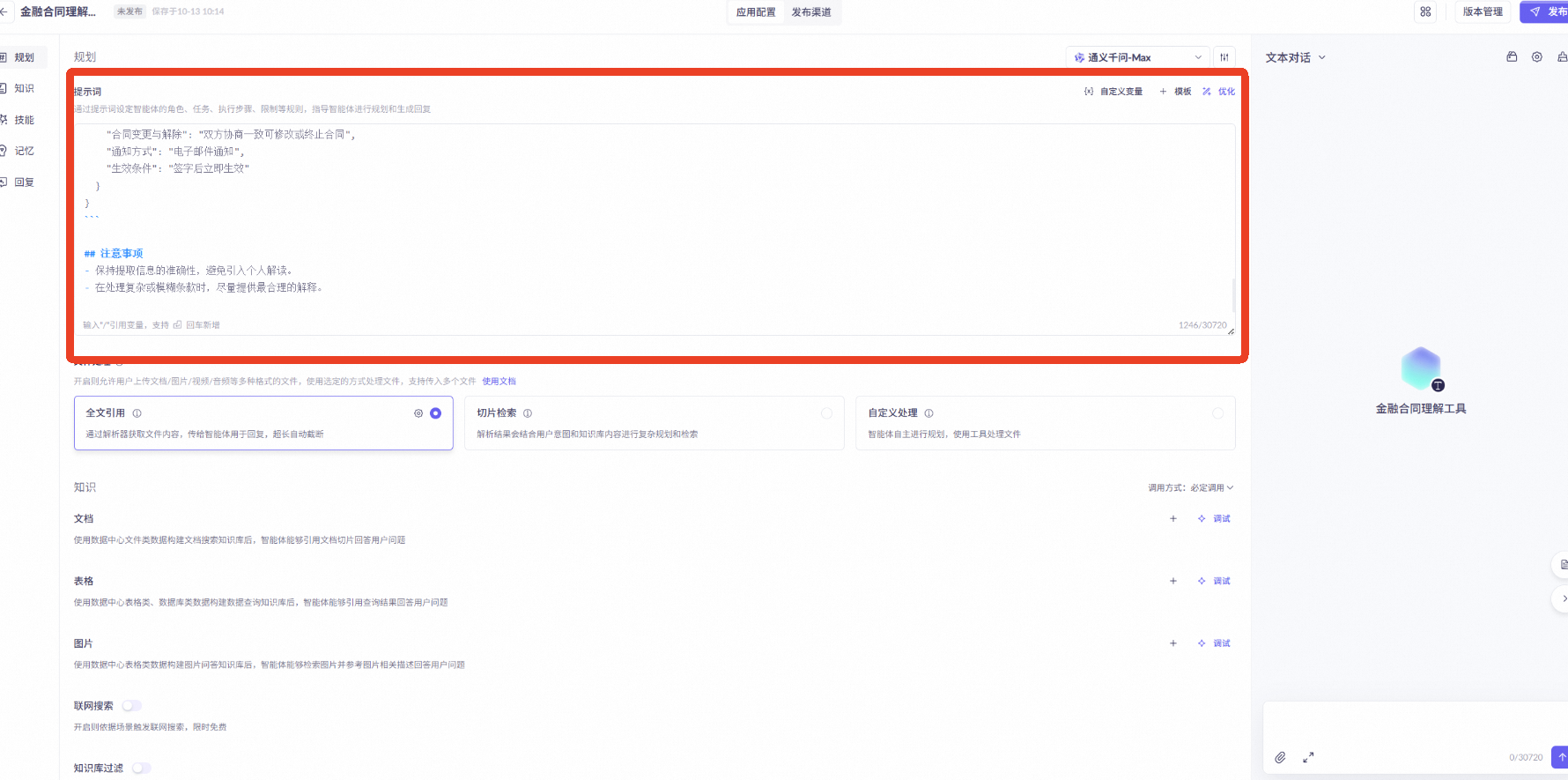The image size is (1568, 780).
Task: Click the 1246/30720 character counter
Action: point(1202,325)
